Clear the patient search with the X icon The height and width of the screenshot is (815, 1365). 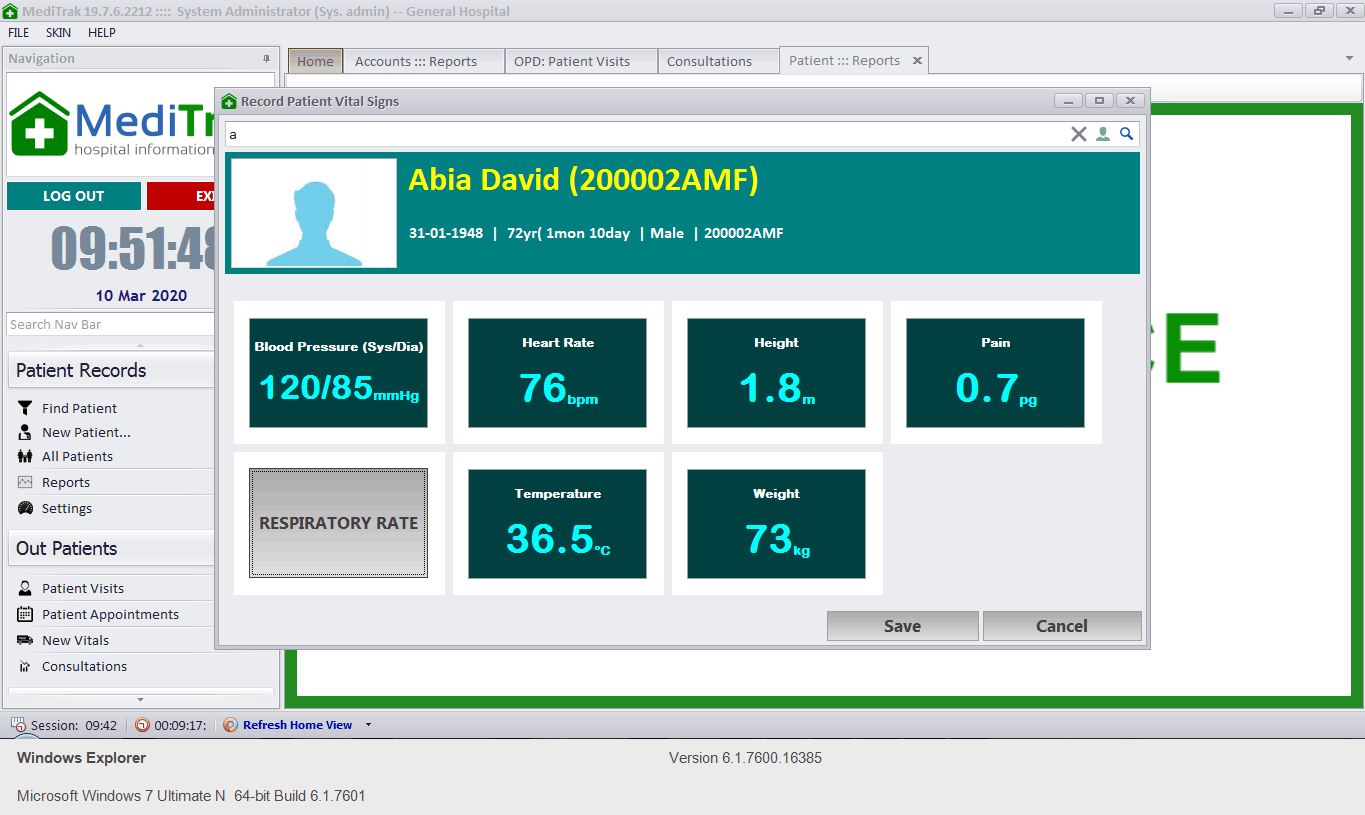coord(1078,134)
